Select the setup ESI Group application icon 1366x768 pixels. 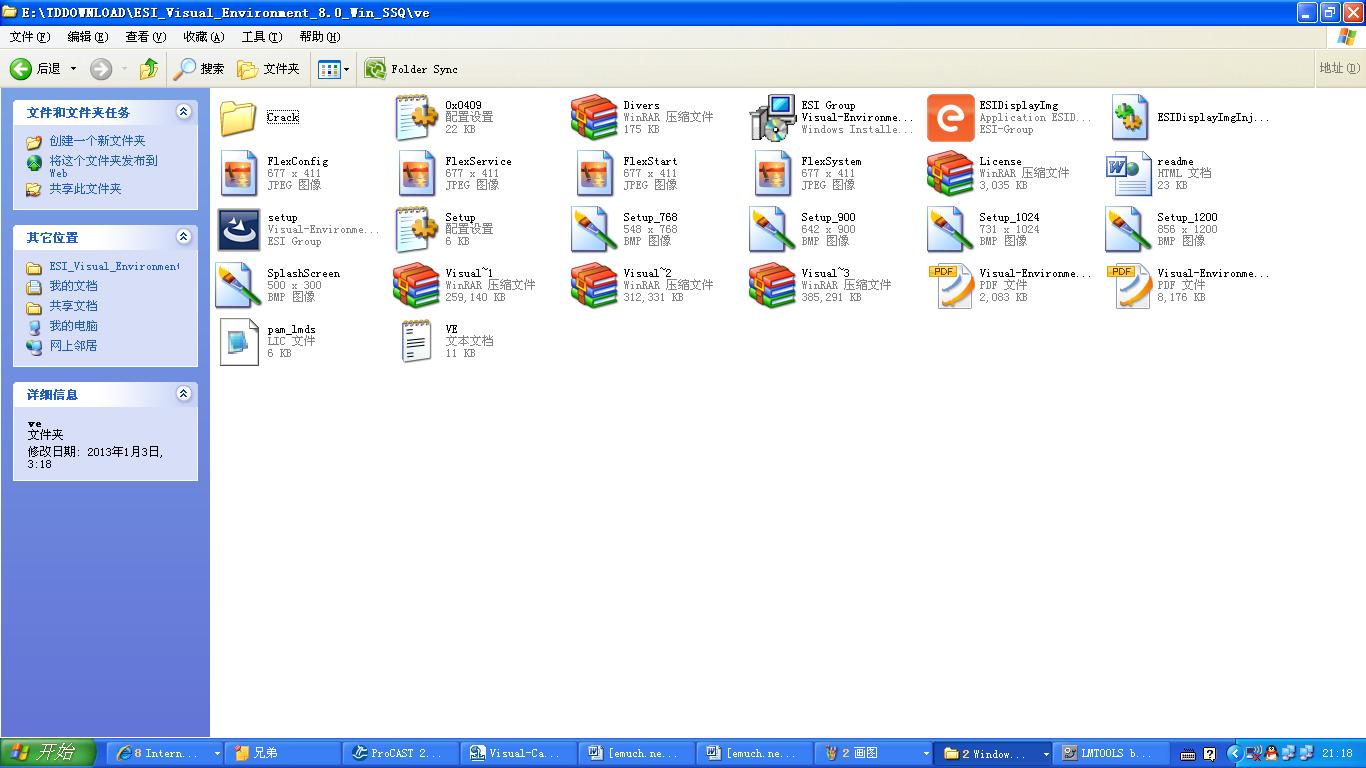pyautogui.click(x=238, y=230)
